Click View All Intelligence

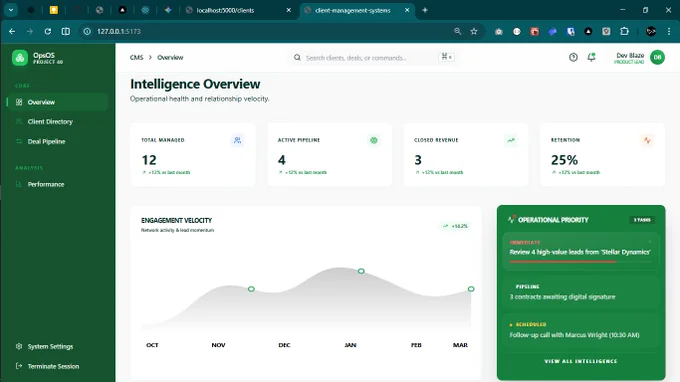(x=581, y=361)
